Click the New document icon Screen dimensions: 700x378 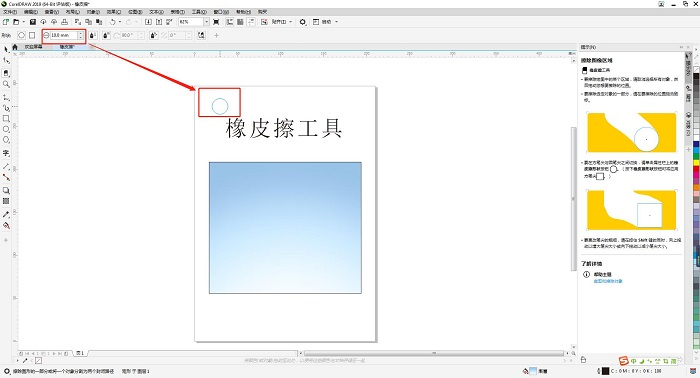(6, 22)
